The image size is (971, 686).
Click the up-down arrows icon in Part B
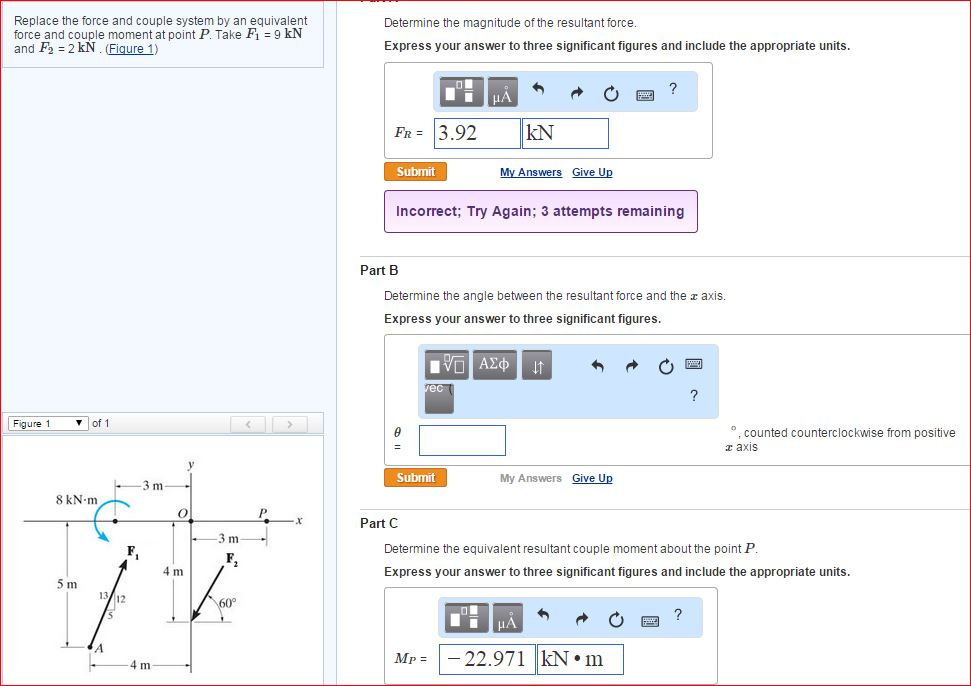(x=537, y=365)
